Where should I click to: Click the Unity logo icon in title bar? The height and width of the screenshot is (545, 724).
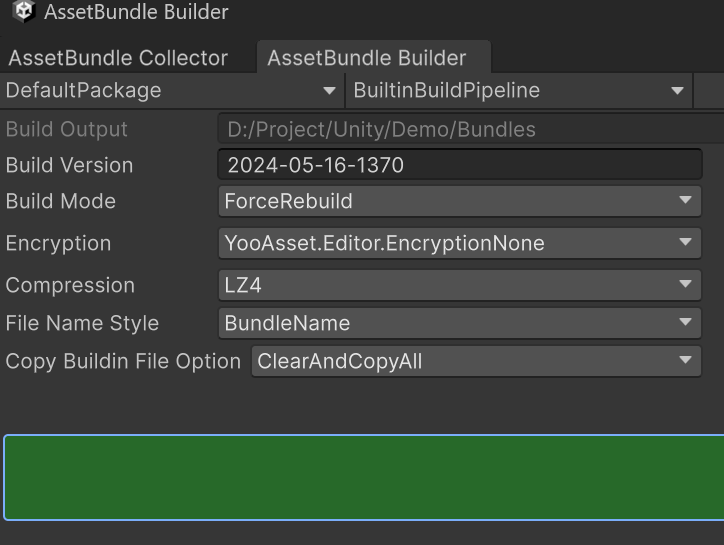pyautogui.click(x=22, y=13)
